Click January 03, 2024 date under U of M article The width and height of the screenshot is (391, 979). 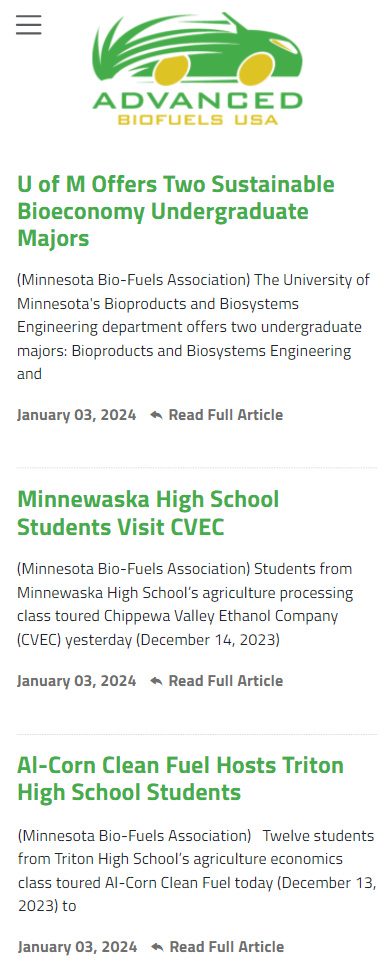point(76,415)
